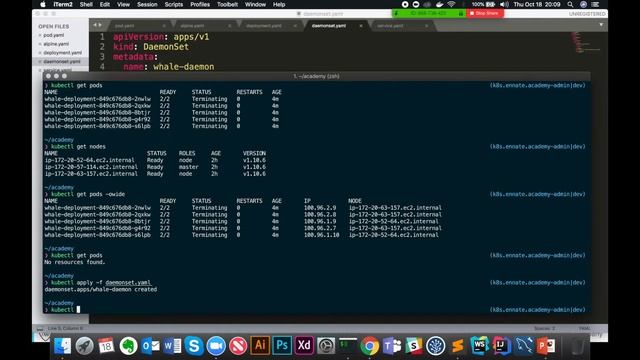Open the Scripts menu
The image size is (640, 360).
click(173, 4)
